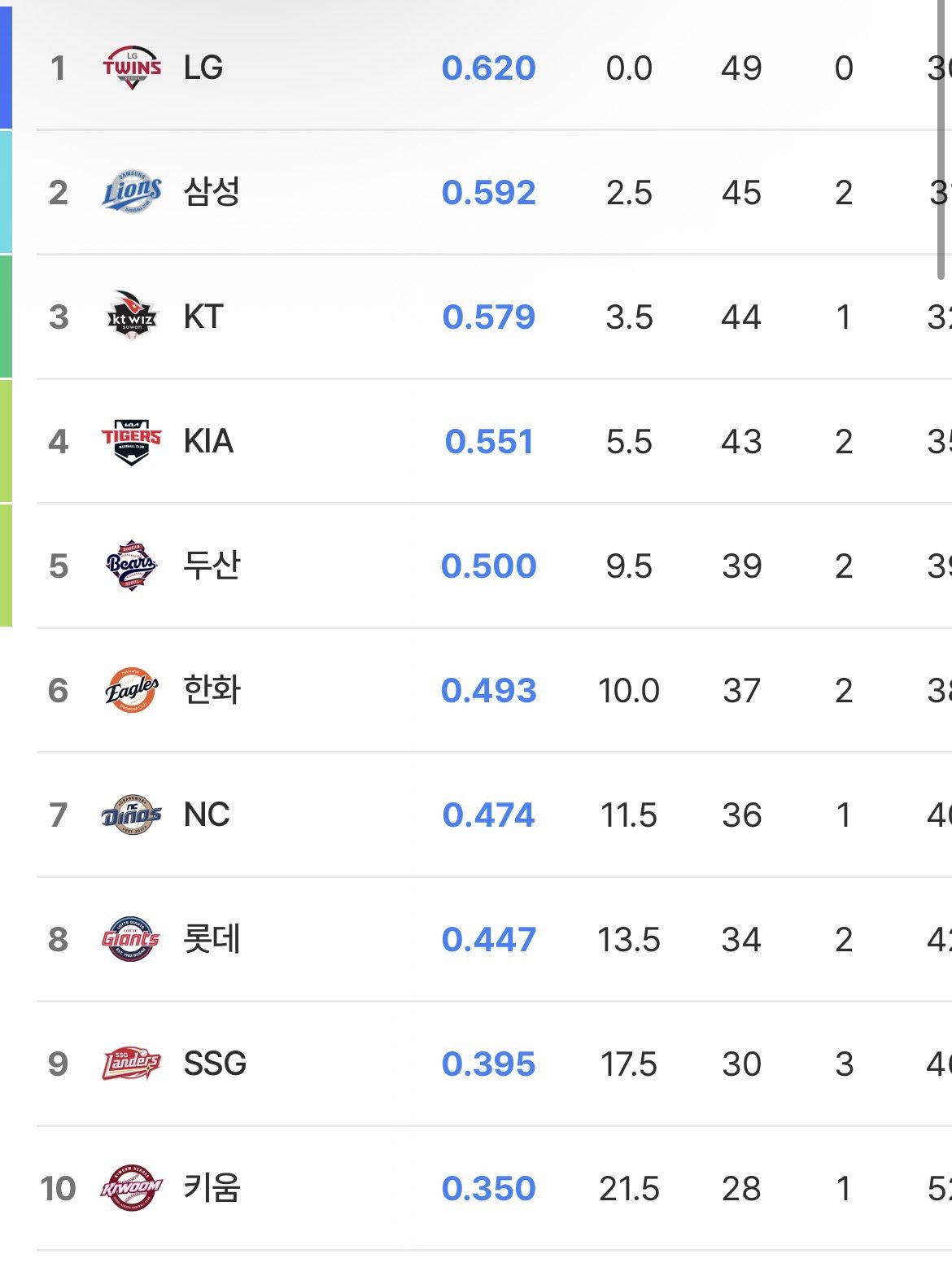Click the vertical scrollbar on the right edge
952x1267 pixels.
[941, 140]
